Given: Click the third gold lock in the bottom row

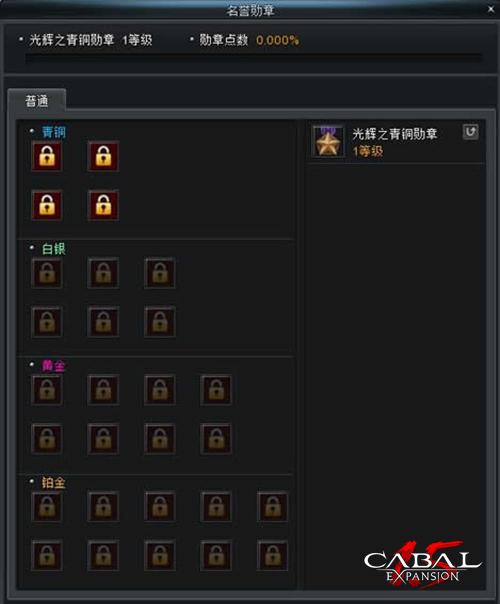Looking at the screenshot, I should 160,439.
